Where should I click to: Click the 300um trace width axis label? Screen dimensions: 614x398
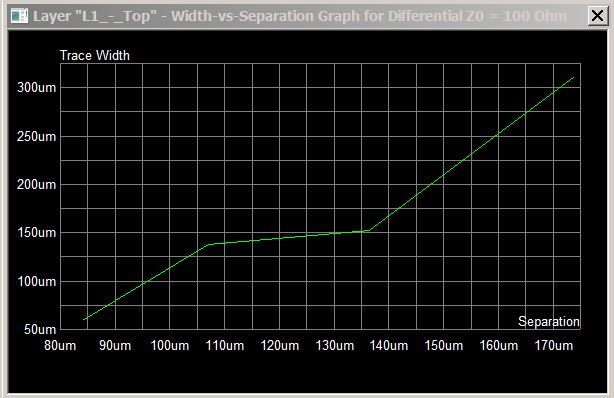coord(36,87)
